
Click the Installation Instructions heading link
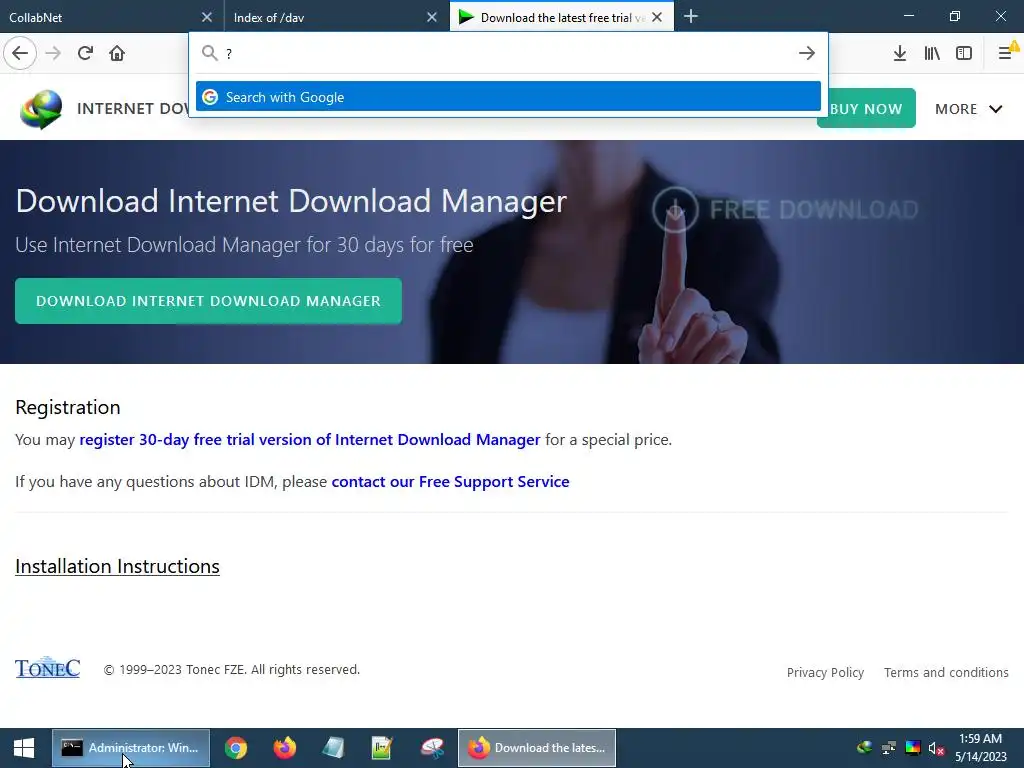[x=118, y=566]
